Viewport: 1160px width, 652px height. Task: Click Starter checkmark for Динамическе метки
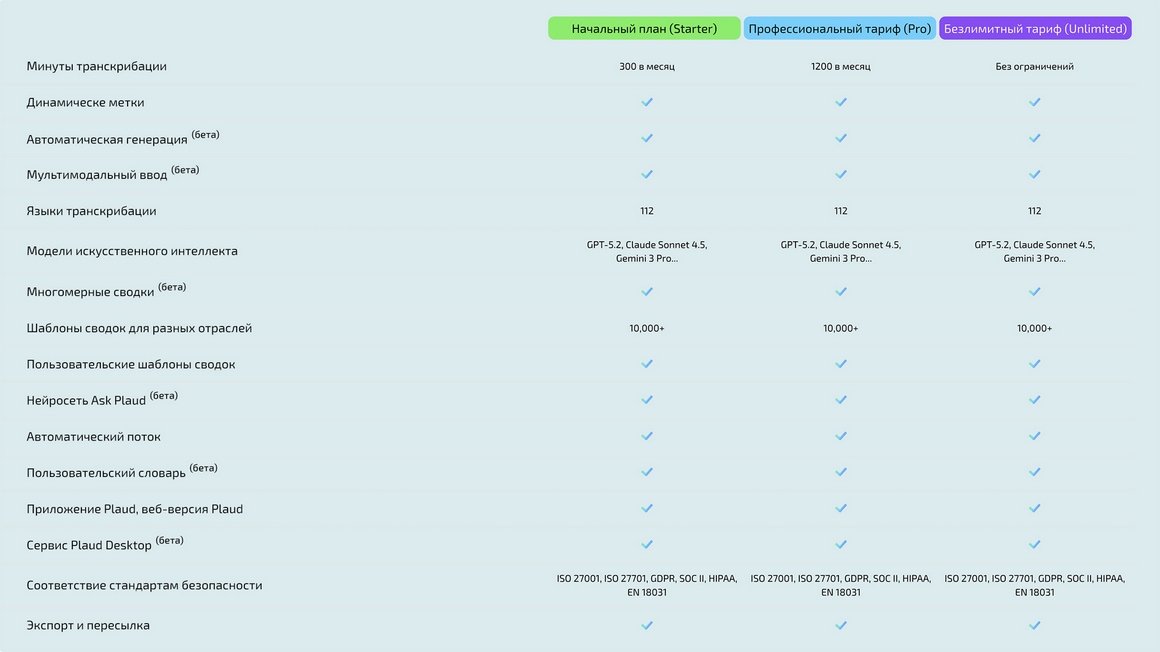647,102
